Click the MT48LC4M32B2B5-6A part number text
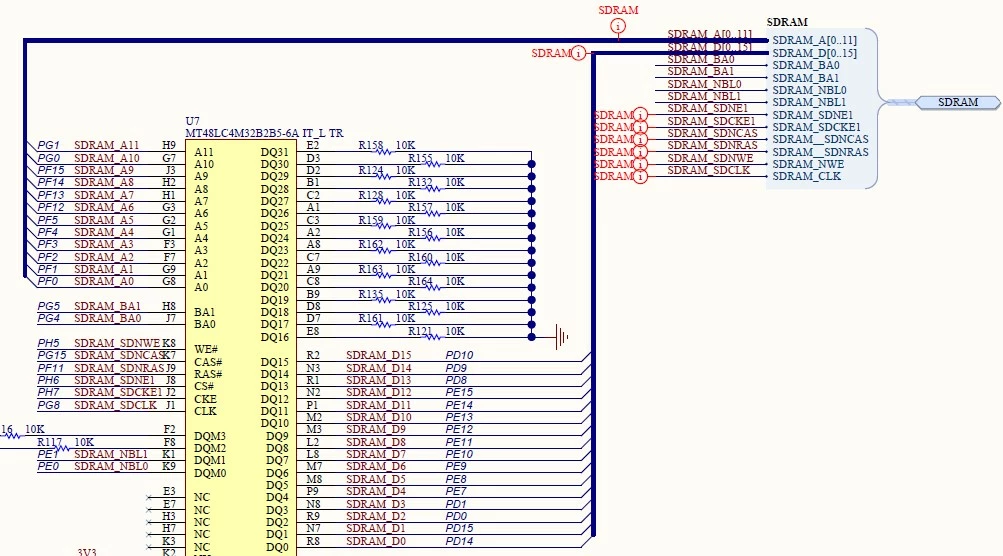The width and height of the screenshot is (1003, 556). click(x=264, y=133)
